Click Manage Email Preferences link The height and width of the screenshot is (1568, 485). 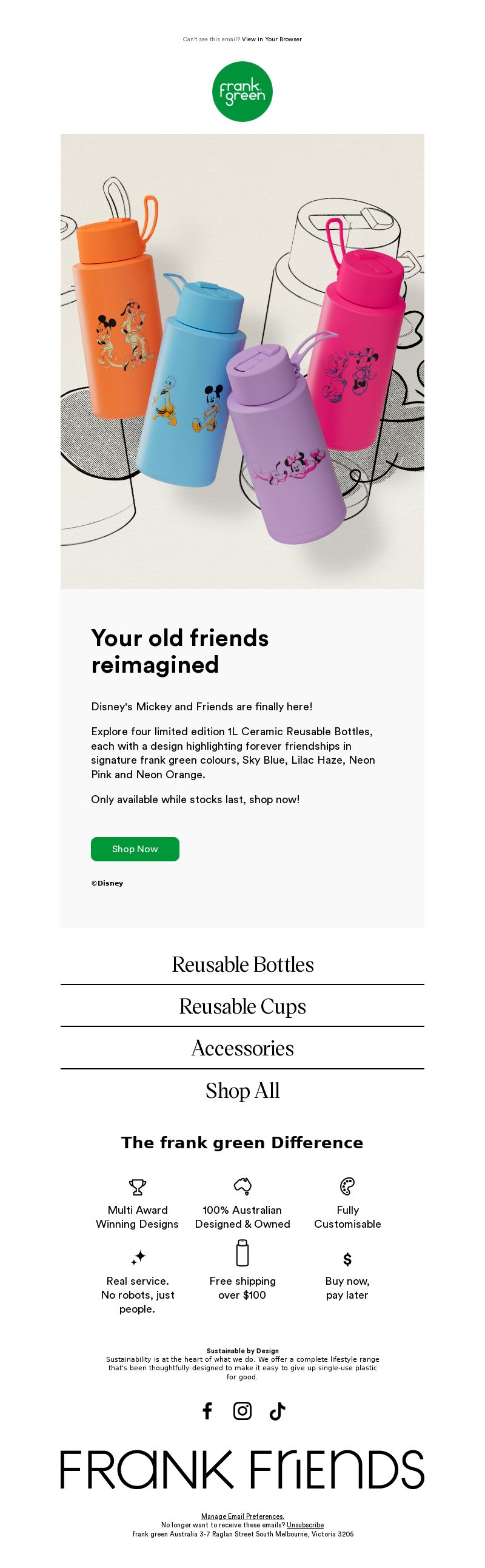pyautogui.click(x=242, y=1516)
